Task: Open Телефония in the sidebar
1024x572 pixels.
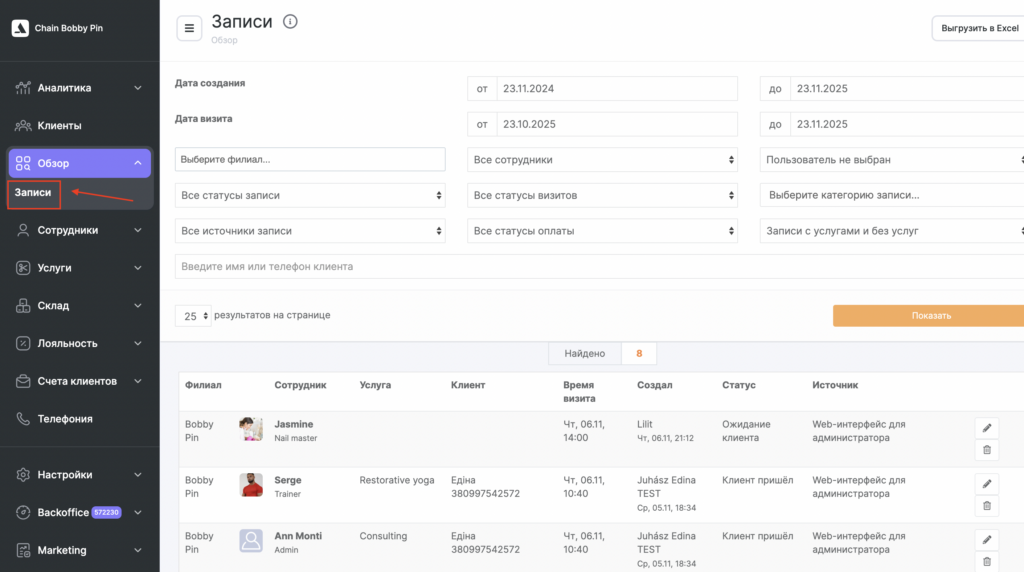Action: click(65, 419)
